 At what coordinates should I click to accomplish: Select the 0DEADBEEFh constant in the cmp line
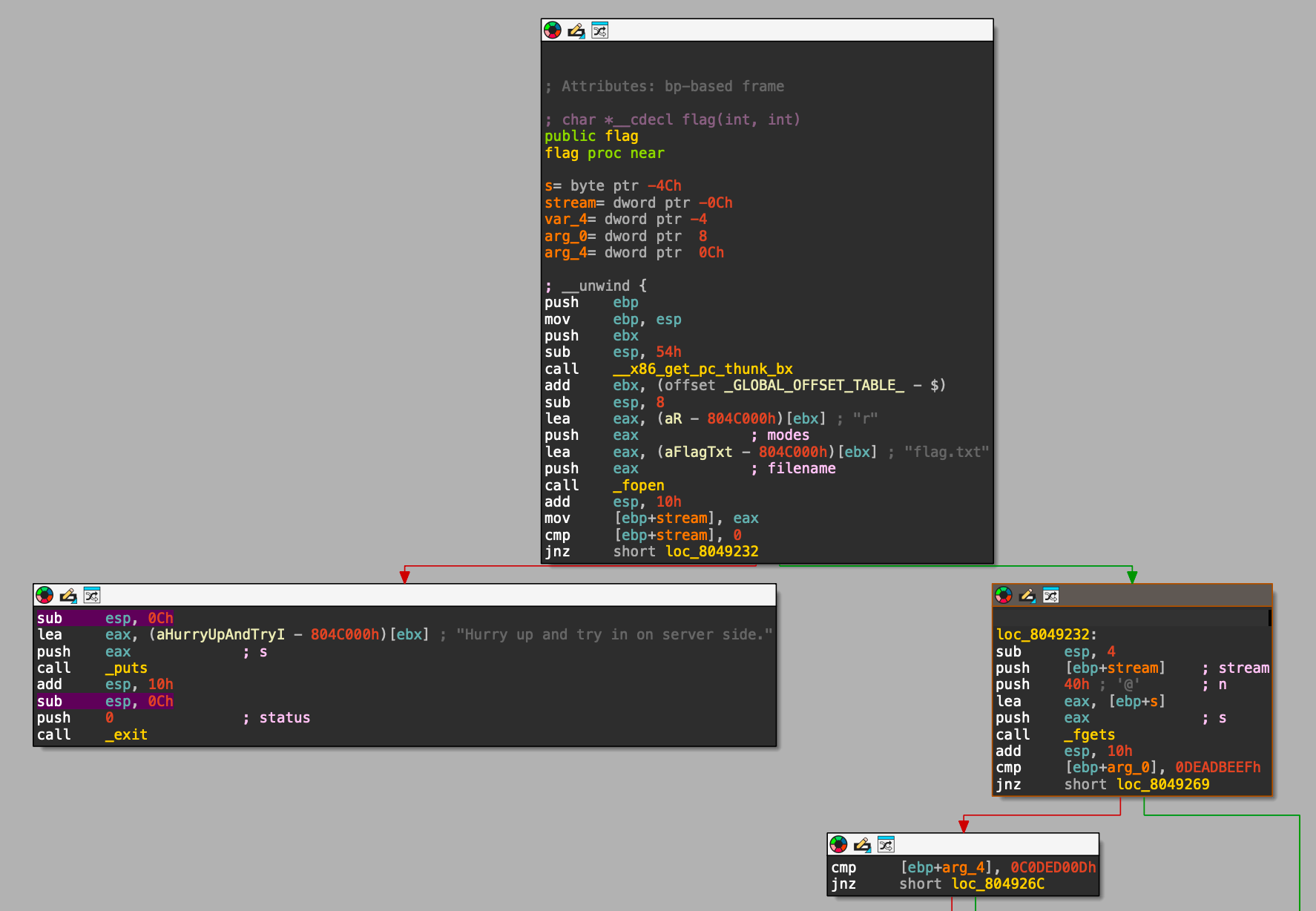tap(1217, 767)
